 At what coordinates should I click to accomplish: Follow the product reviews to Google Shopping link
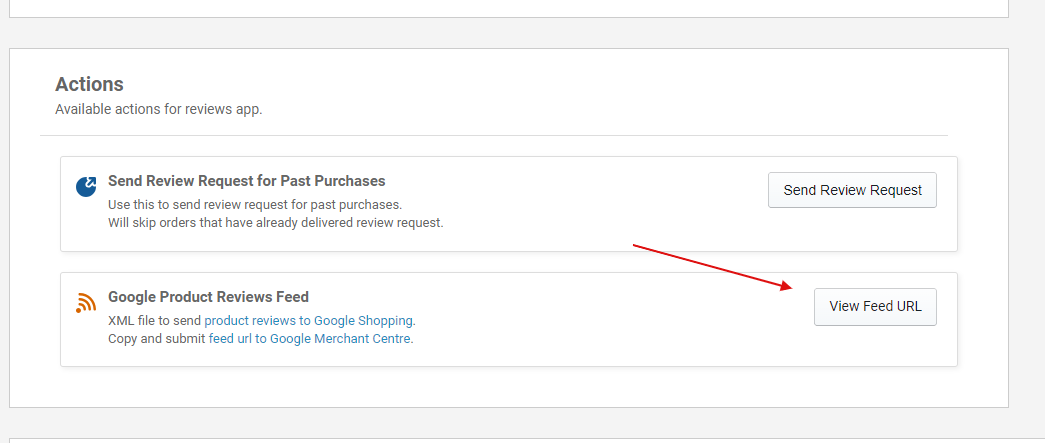309,321
